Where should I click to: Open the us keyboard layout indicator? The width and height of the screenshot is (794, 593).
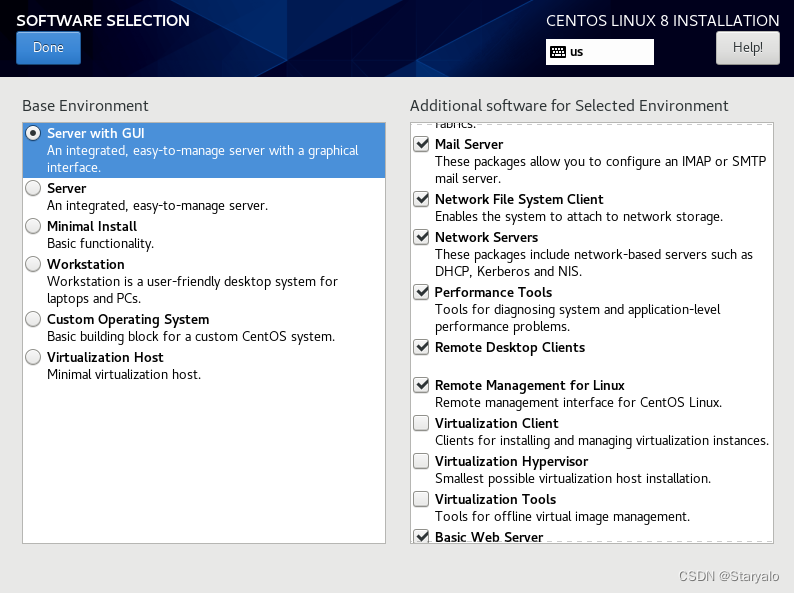coord(600,52)
